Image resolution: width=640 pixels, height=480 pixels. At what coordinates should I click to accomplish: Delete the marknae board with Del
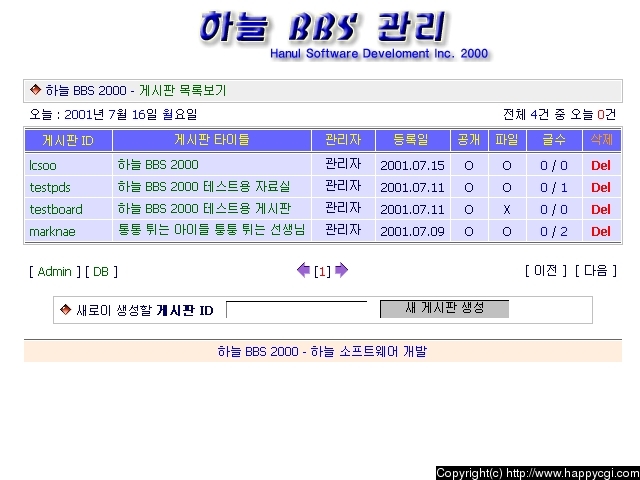click(x=601, y=231)
